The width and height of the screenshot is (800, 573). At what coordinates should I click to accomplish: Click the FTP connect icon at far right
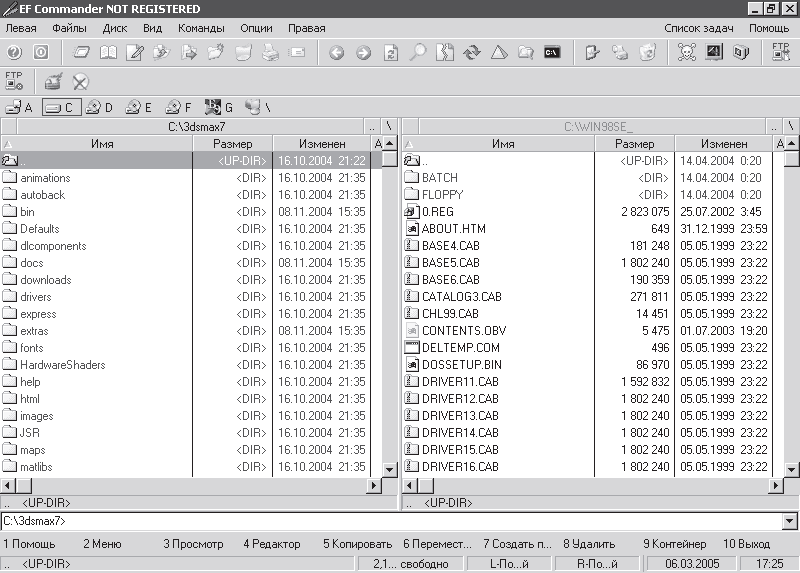(x=781, y=53)
